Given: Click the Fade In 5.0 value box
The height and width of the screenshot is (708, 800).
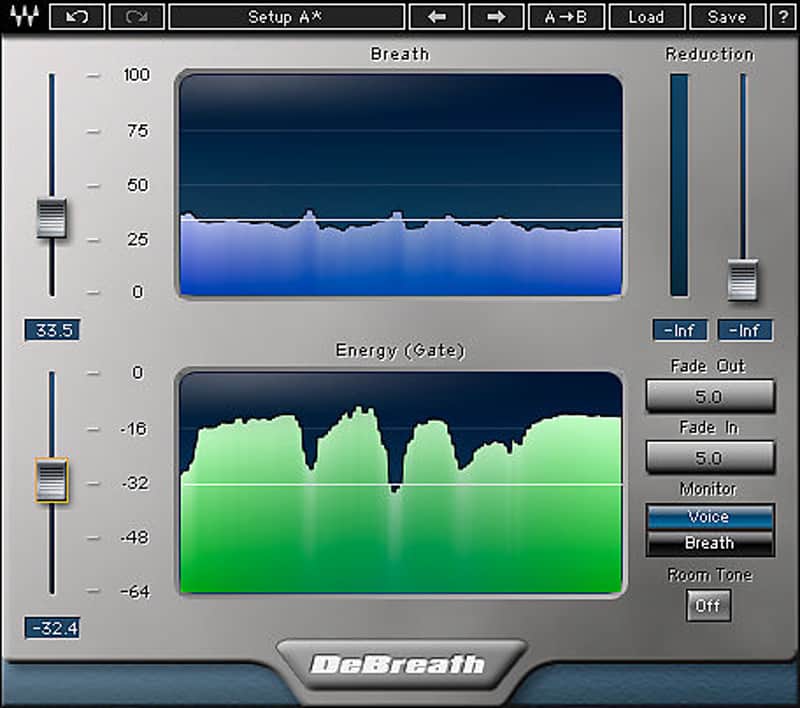Looking at the screenshot, I should pyautogui.click(x=710, y=457).
